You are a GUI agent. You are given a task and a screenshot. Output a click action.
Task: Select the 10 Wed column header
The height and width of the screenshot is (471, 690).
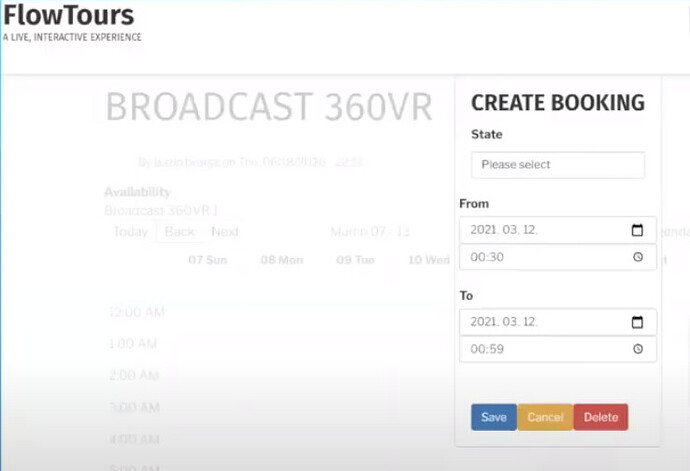(x=429, y=260)
